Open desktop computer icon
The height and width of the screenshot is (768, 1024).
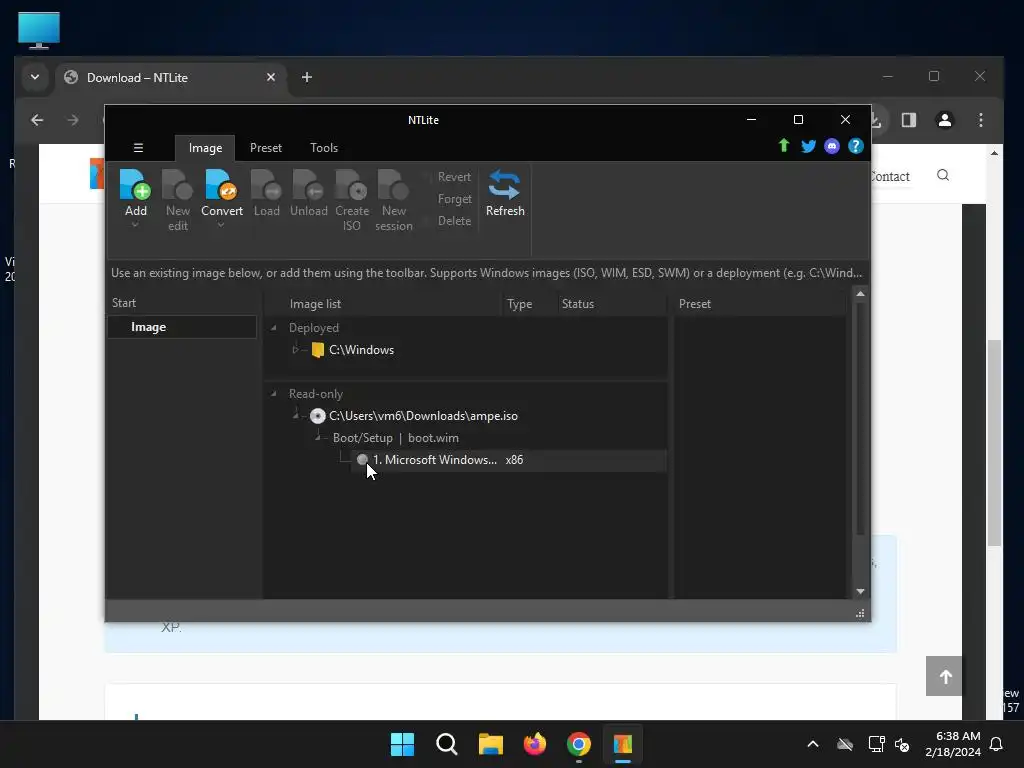pos(39,30)
